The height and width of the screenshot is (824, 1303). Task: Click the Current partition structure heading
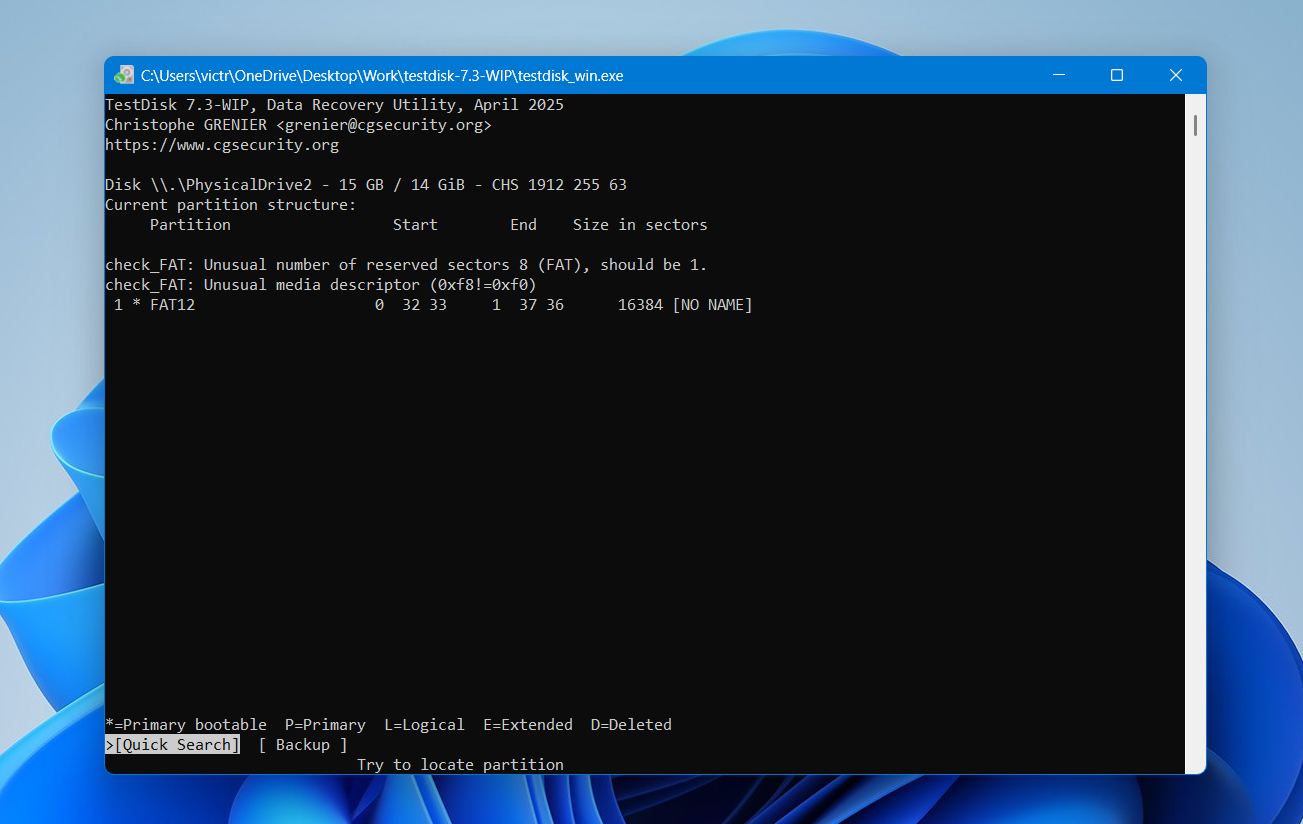(231, 204)
